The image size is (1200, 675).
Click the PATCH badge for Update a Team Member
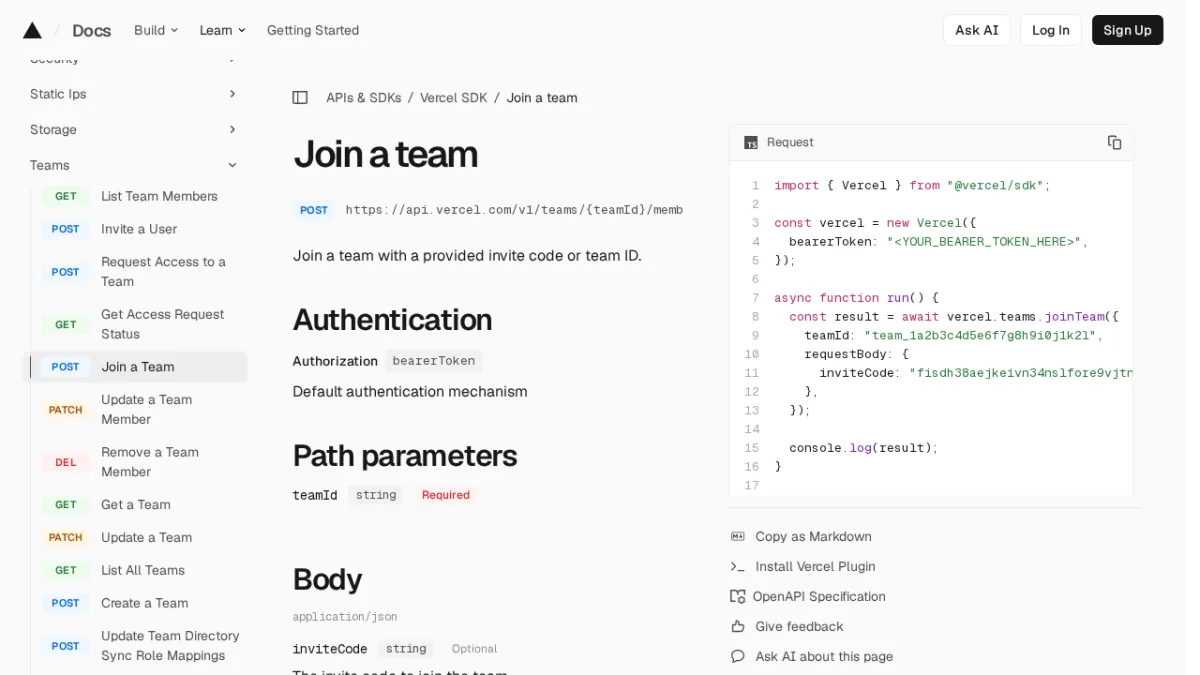[x=66, y=410]
